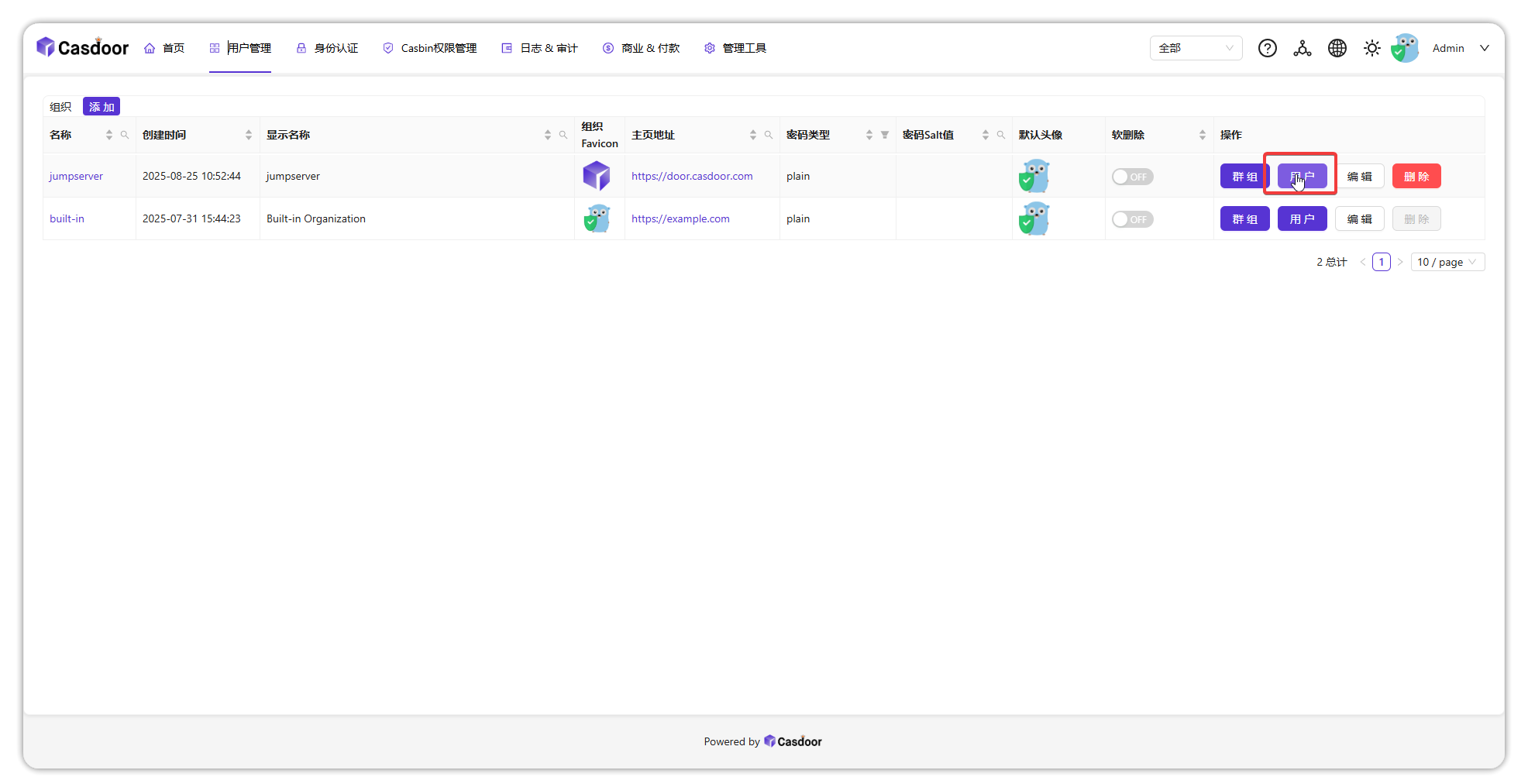Click 编辑 button for jumpserver
Viewport: 1528px width, 784px height.
pos(1360,177)
